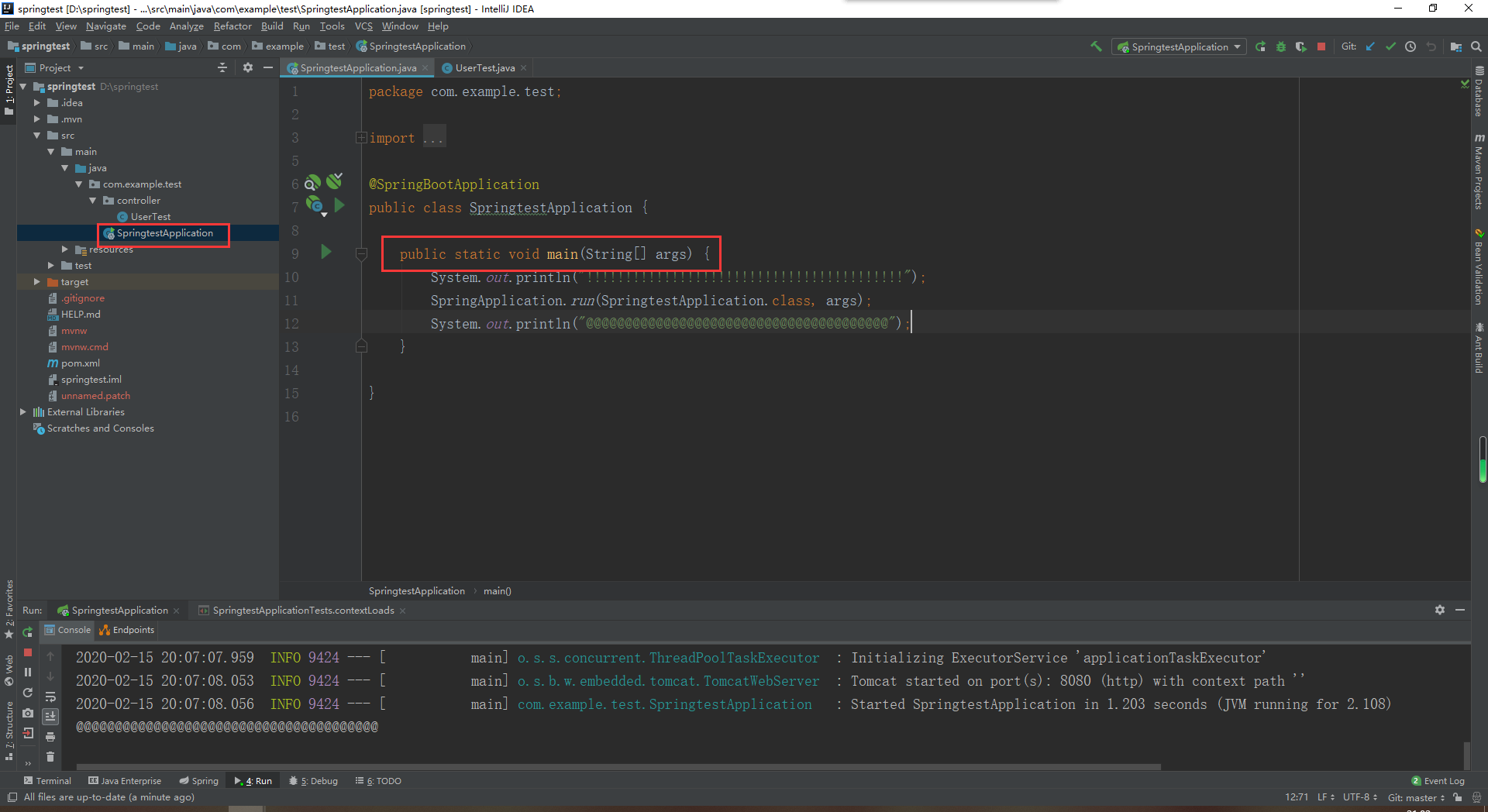Screen dimensions: 1488x812
Task: Click the run gutter arrow on the class line
Action: coord(339,205)
